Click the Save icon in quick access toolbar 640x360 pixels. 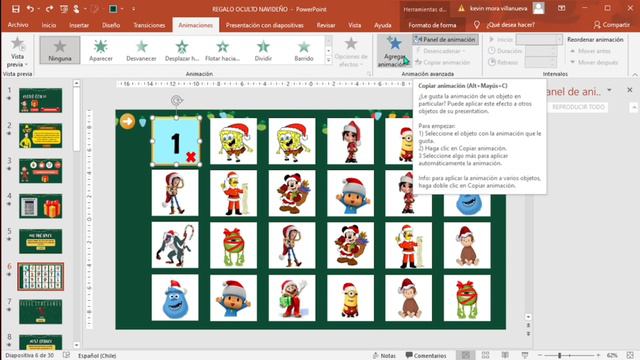[x=16, y=9]
